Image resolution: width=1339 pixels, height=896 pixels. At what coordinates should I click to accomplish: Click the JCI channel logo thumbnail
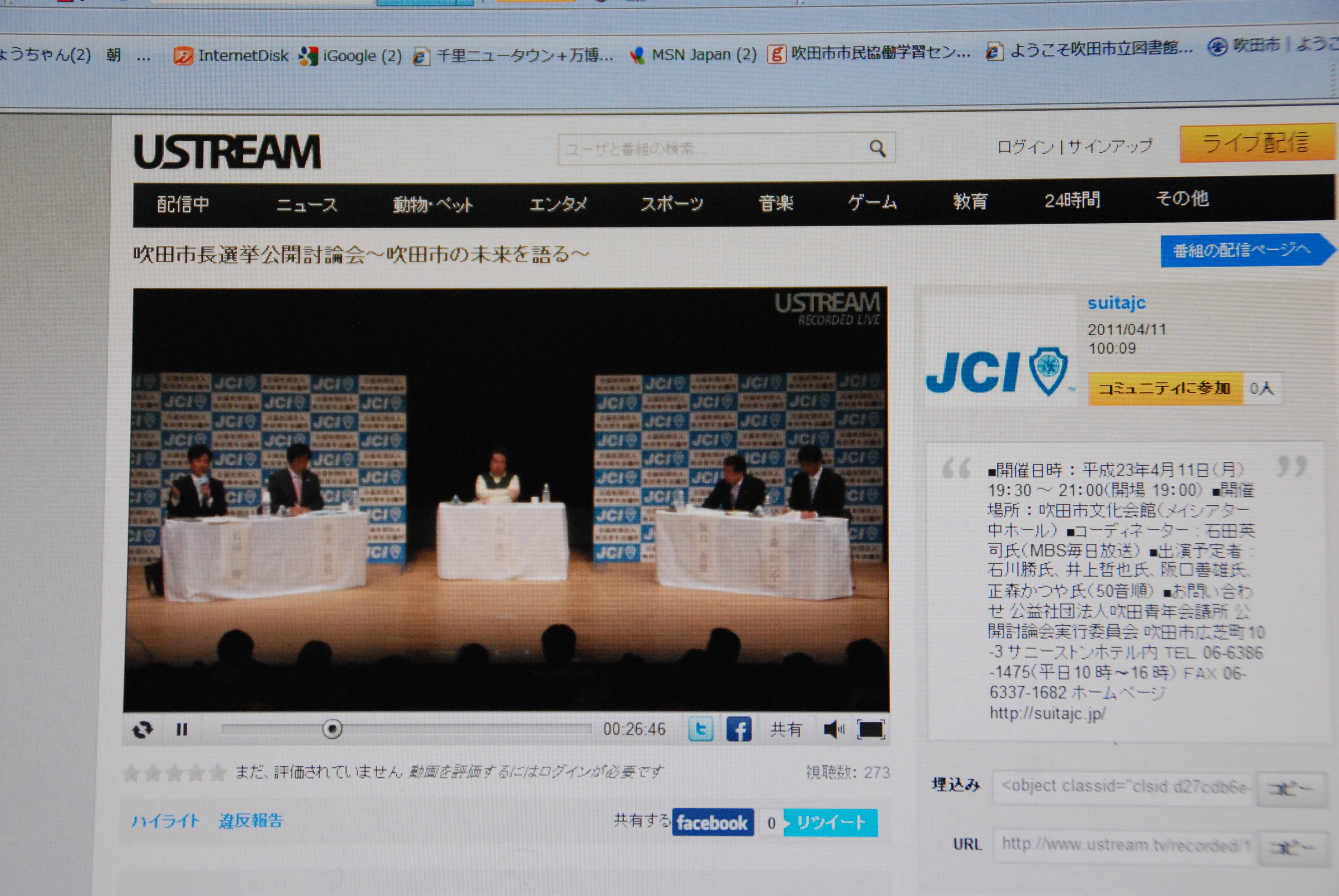[x=999, y=350]
